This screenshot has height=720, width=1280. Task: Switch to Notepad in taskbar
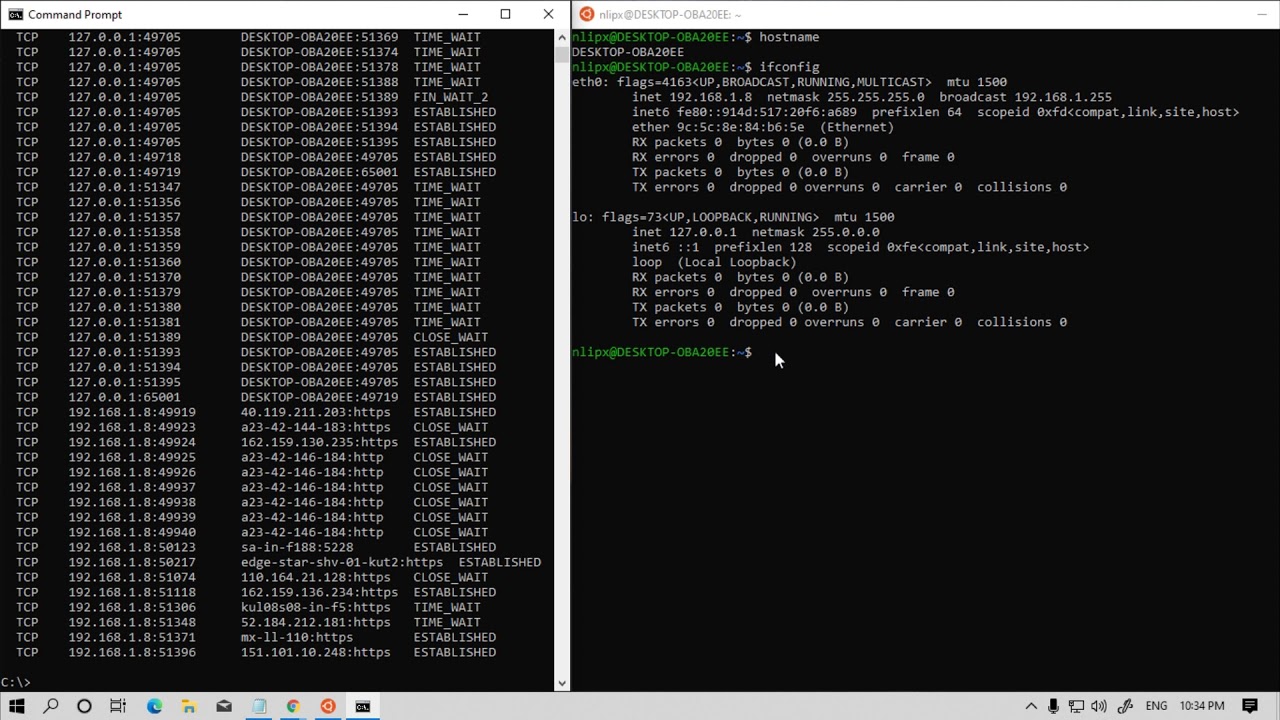[259, 706]
